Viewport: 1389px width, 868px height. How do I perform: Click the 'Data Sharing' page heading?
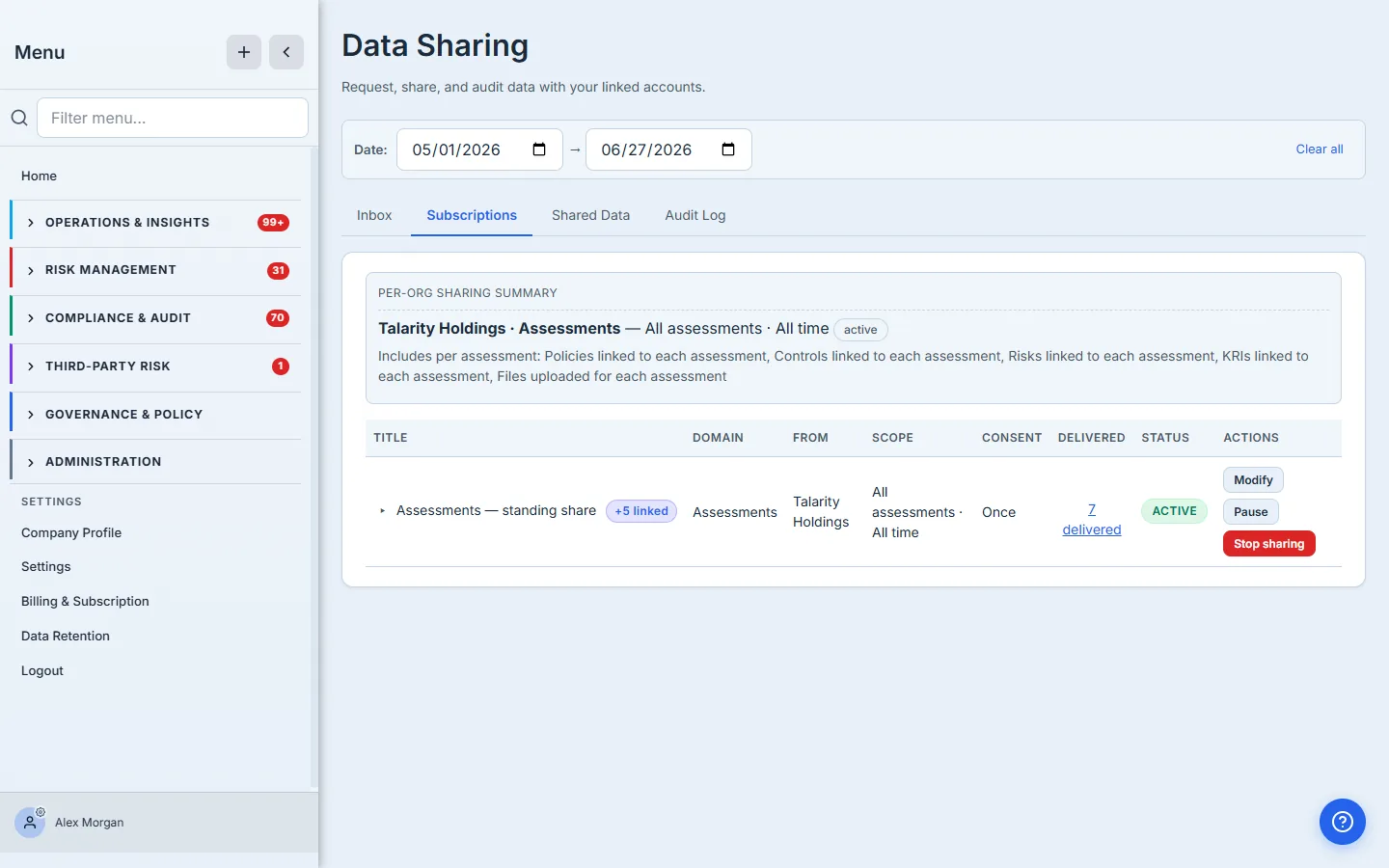pyautogui.click(x=435, y=45)
